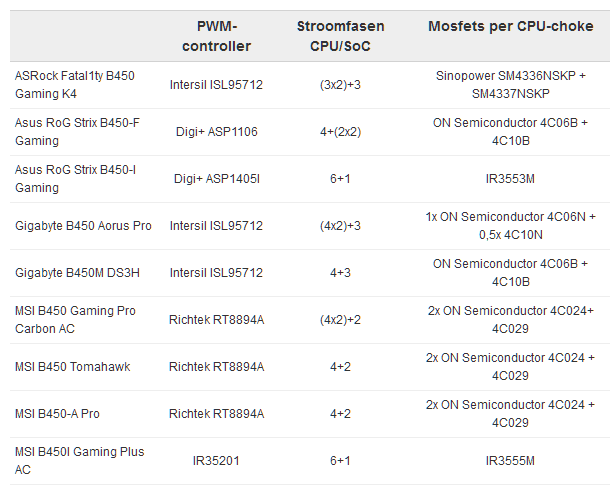
Task: Click the Digi+ ASP1405I controller cell
Action: click(x=216, y=179)
